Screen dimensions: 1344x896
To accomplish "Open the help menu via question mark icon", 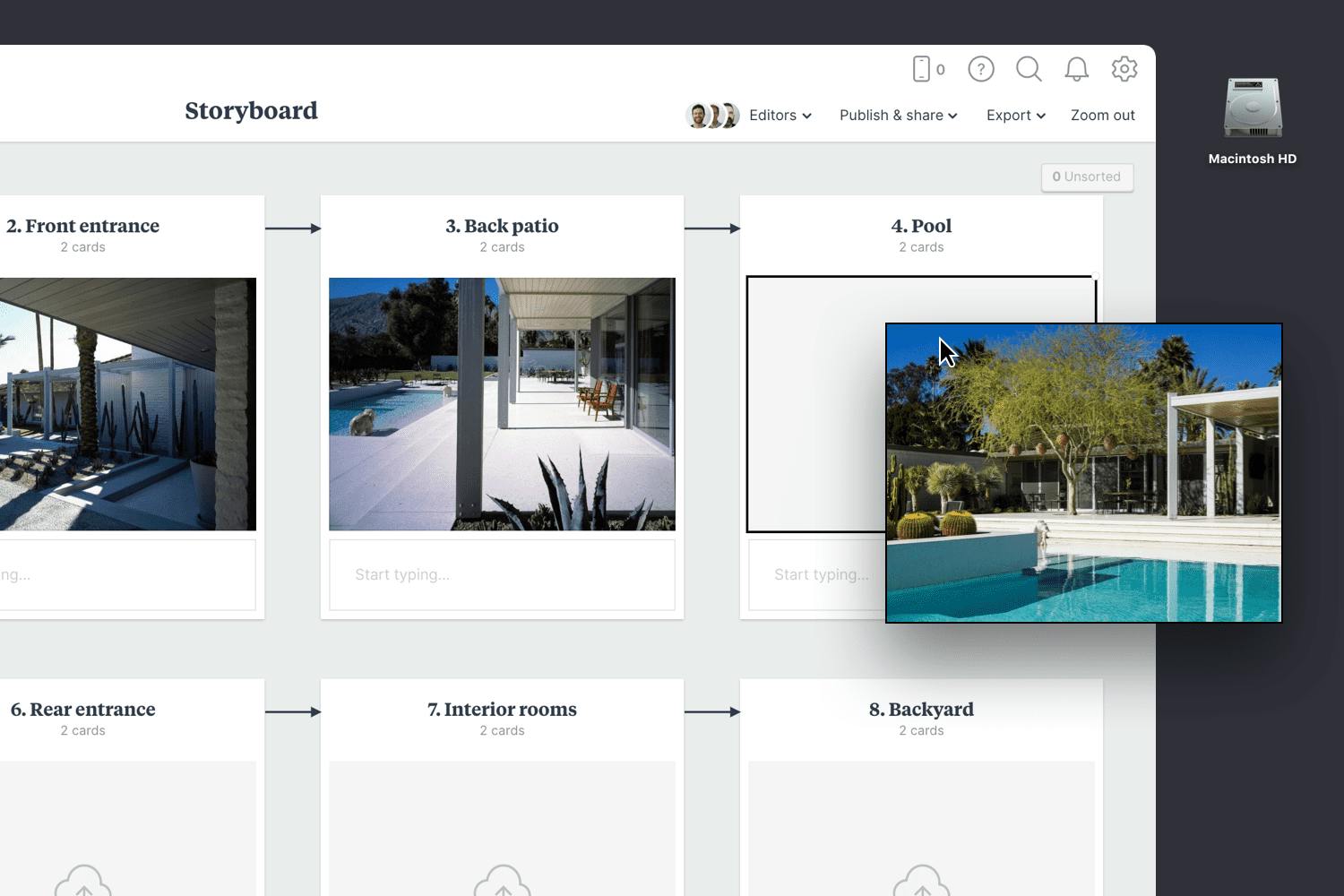I will (x=980, y=68).
